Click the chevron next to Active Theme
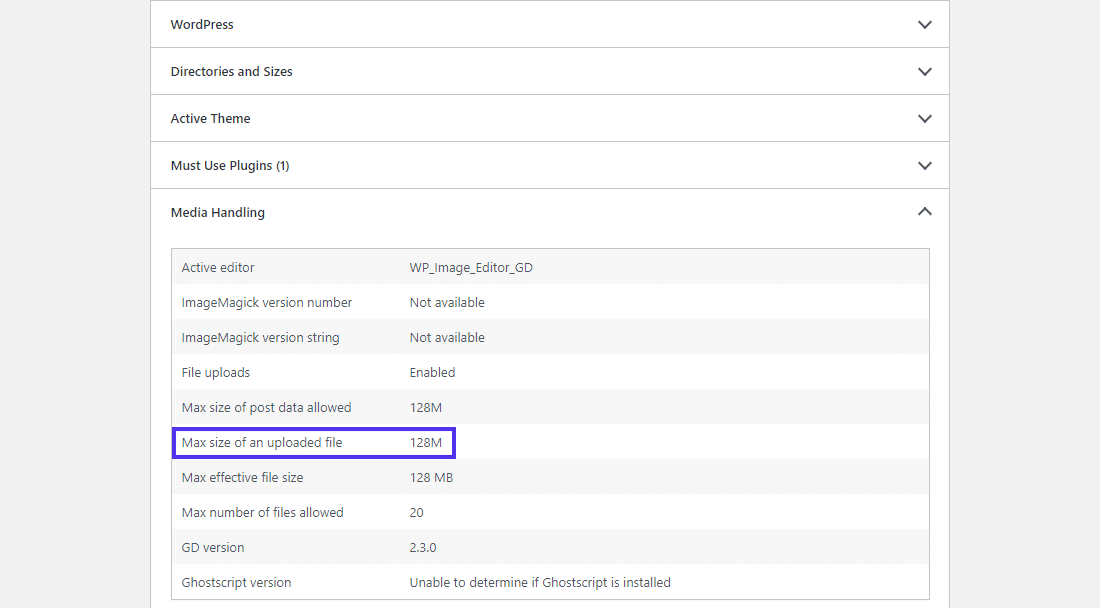 pos(925,118)
